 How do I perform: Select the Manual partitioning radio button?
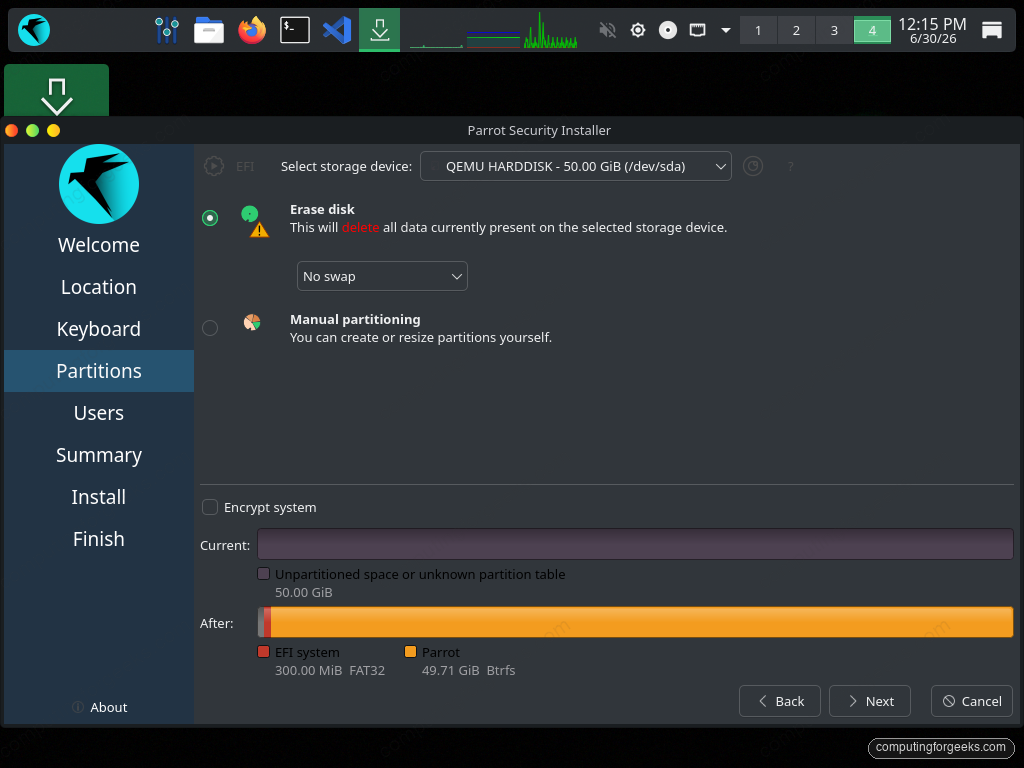210,327
